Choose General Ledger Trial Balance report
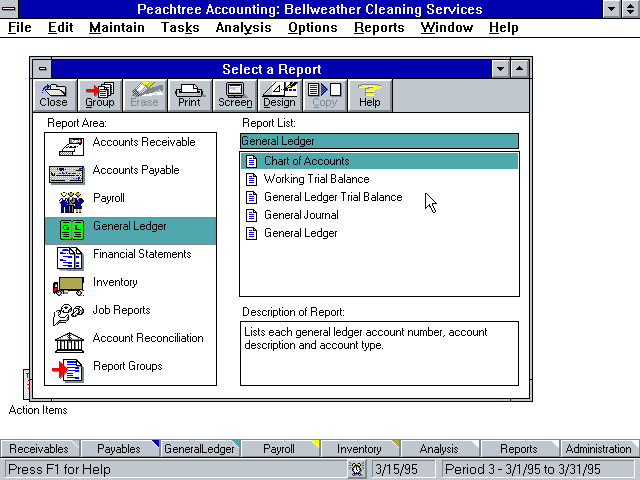This screenshot has height=480, width=640. pos(379,197)
